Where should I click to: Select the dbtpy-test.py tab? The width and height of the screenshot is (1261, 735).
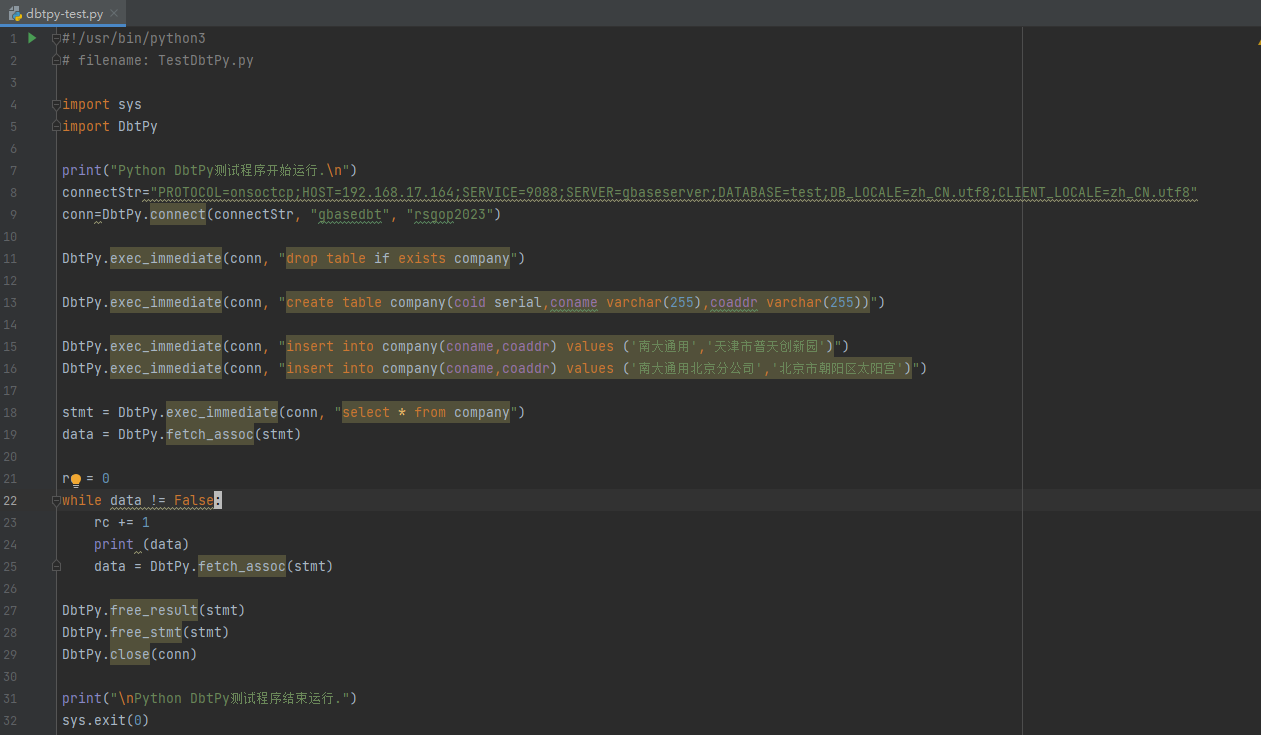coord(64,14)
